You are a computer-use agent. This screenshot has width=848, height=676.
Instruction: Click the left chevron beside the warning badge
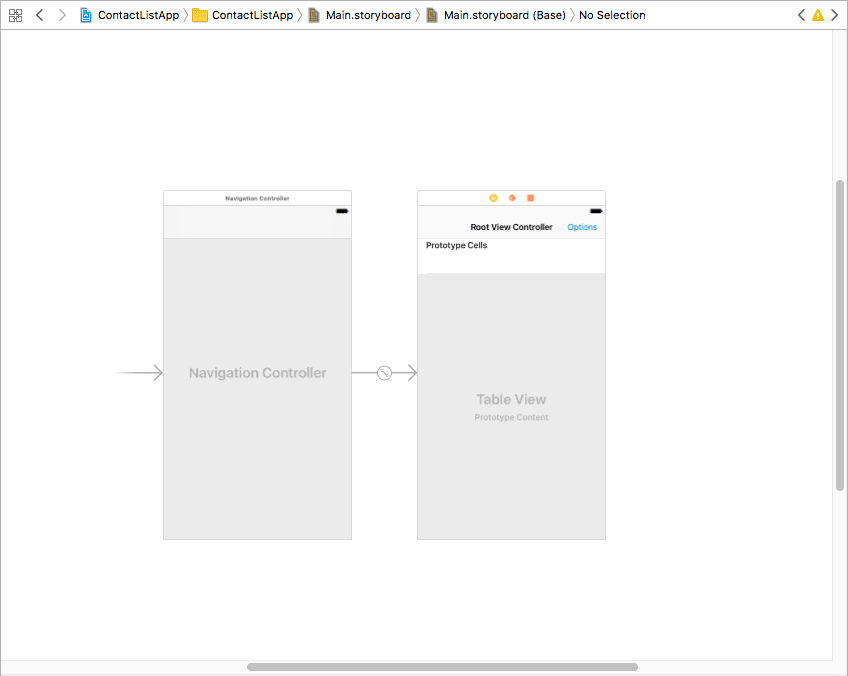point(803,15)
